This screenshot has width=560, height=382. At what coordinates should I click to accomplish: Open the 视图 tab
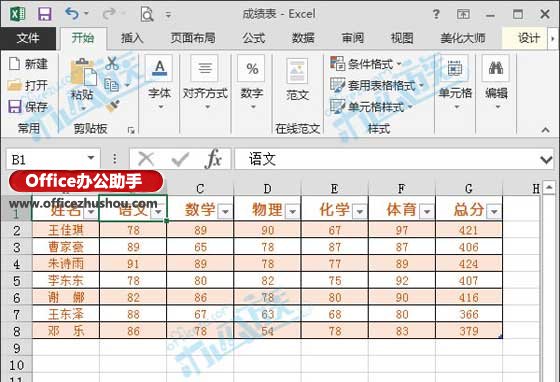[x=402, y=38]
